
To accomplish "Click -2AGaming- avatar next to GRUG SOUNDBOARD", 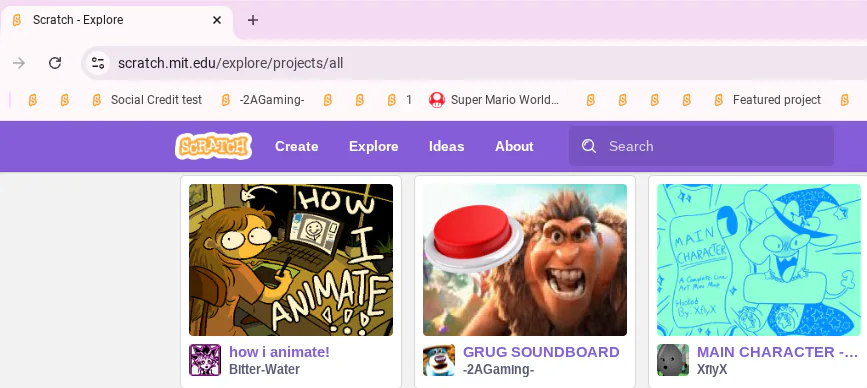I will coord(439,360).
